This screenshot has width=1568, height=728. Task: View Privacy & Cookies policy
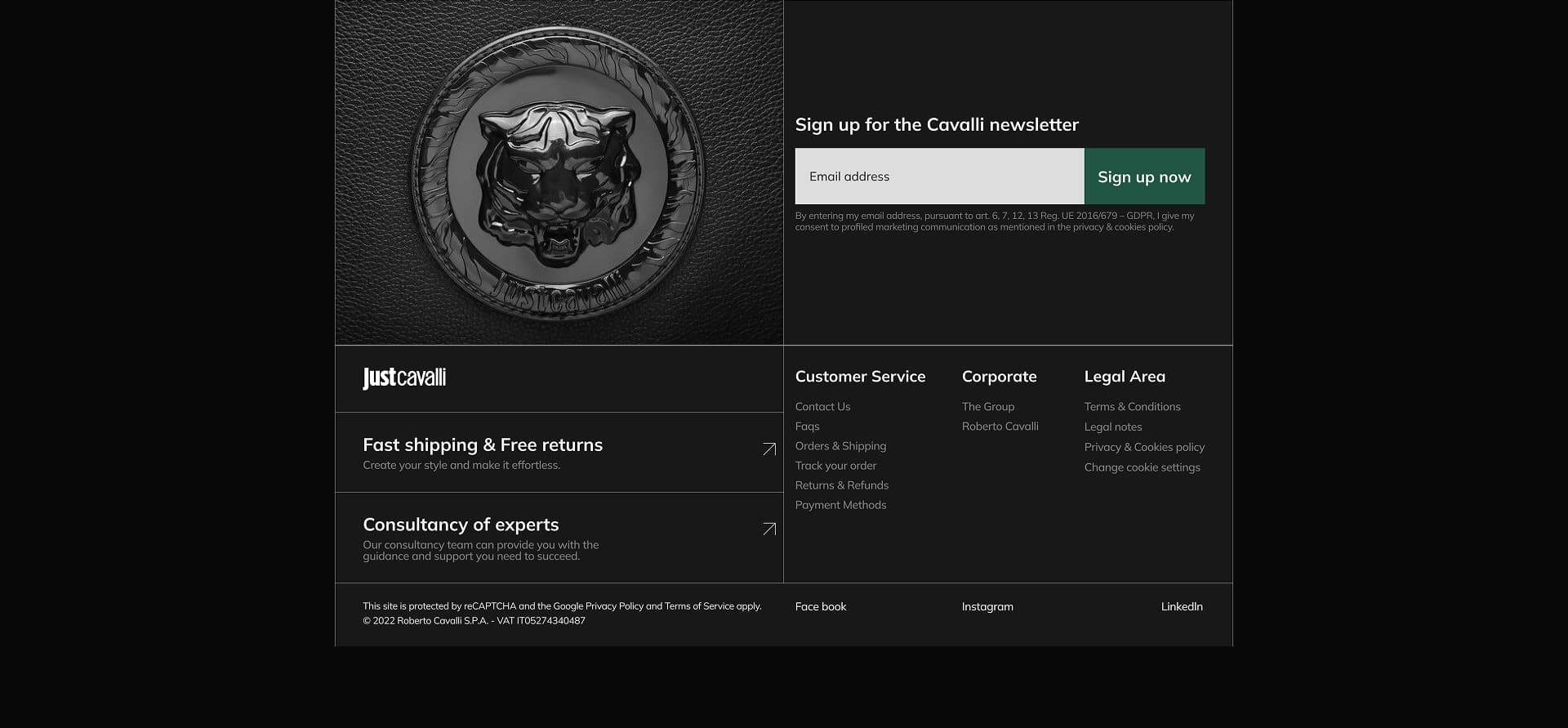pos(1144,447)
